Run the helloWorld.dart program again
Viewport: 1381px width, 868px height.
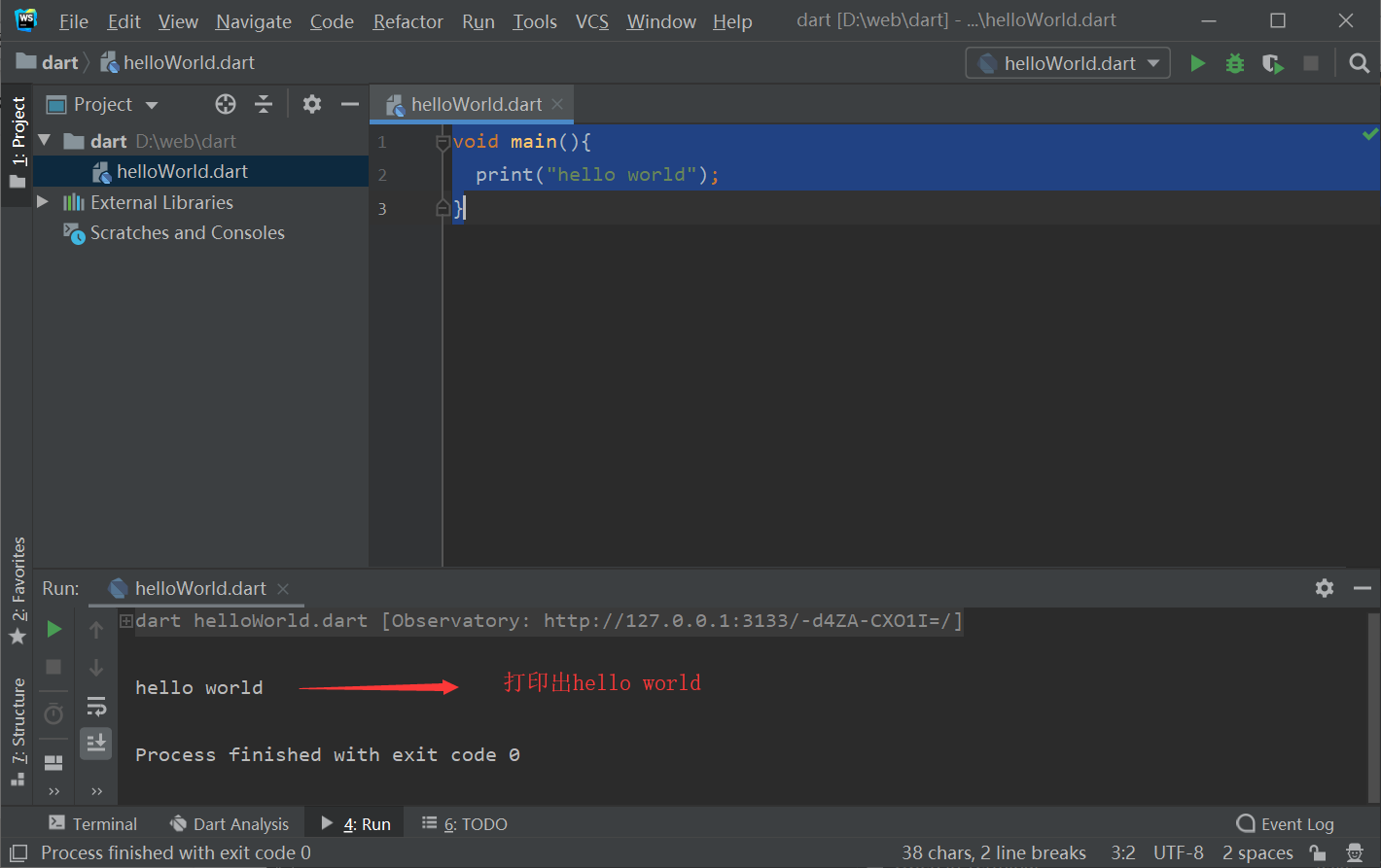1197,62
